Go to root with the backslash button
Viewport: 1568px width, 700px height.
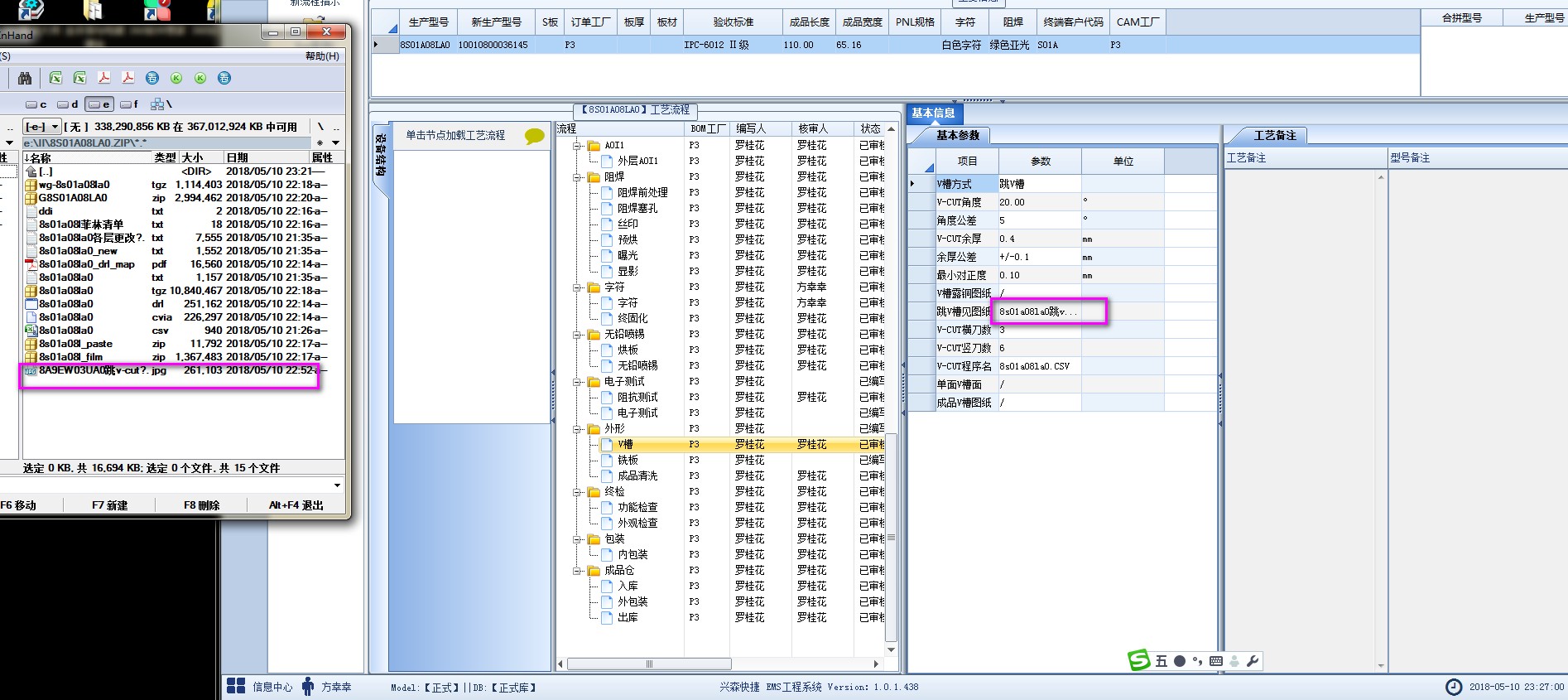click(x=320, y=127)
